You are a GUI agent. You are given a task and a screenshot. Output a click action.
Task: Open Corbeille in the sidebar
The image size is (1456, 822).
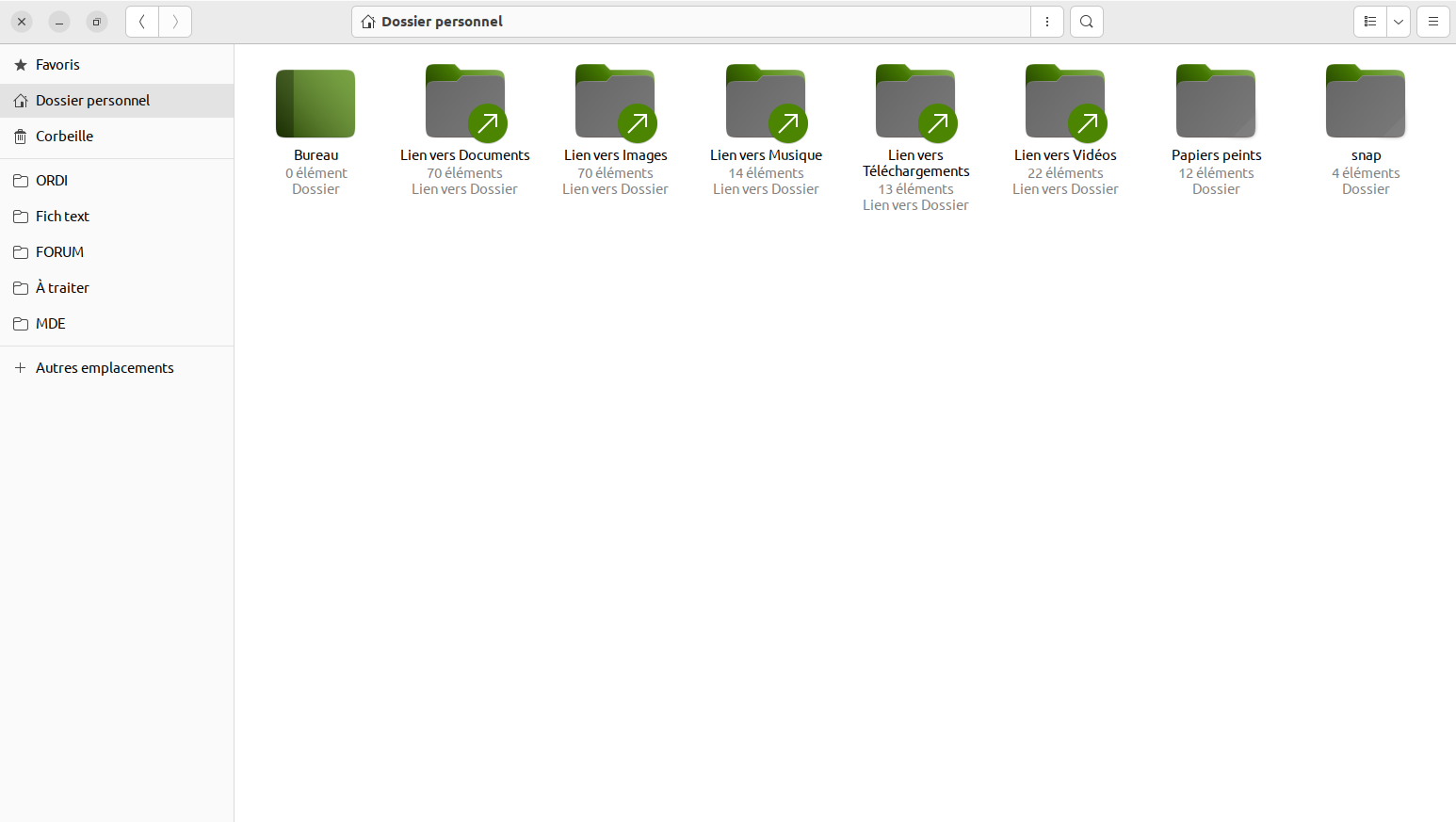[x=117, y=137]
